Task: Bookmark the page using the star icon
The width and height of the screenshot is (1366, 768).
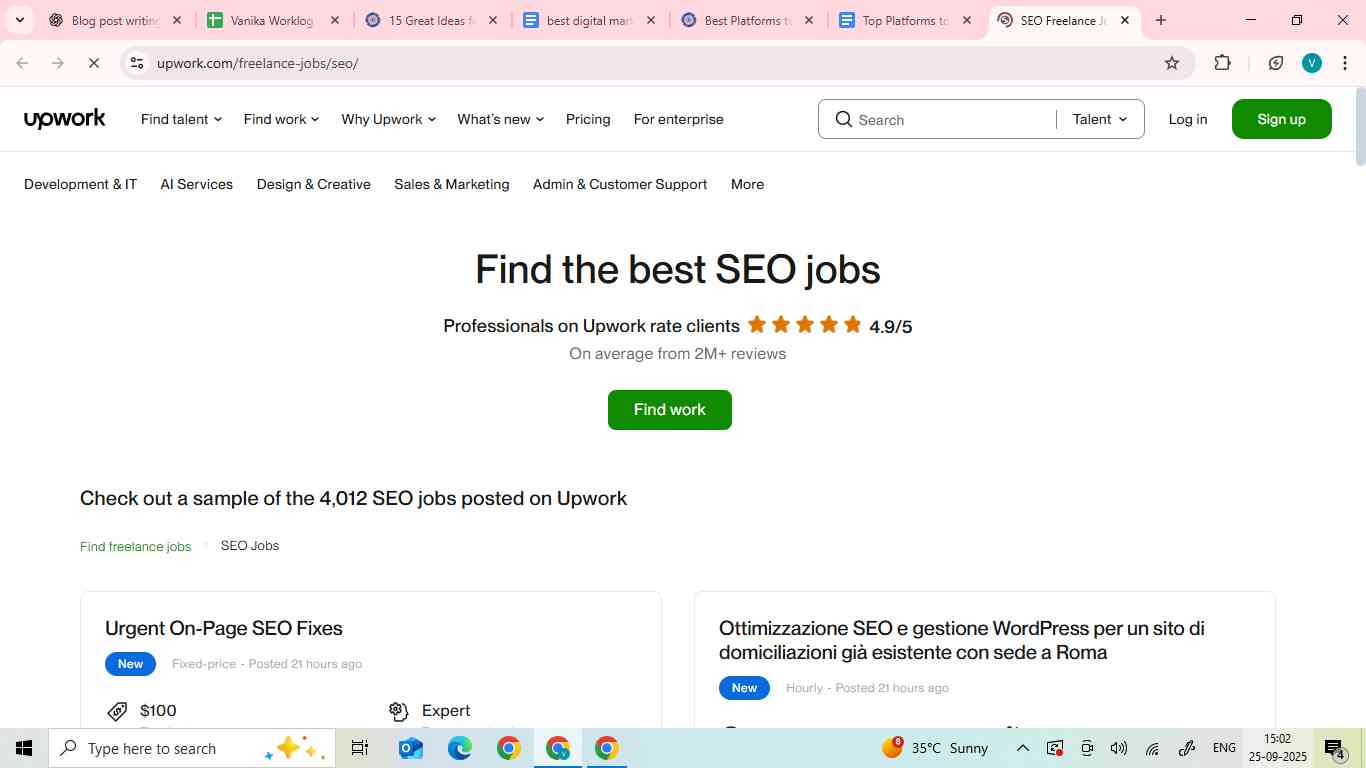Action: pyautogui.click(x=1171, y=62)
